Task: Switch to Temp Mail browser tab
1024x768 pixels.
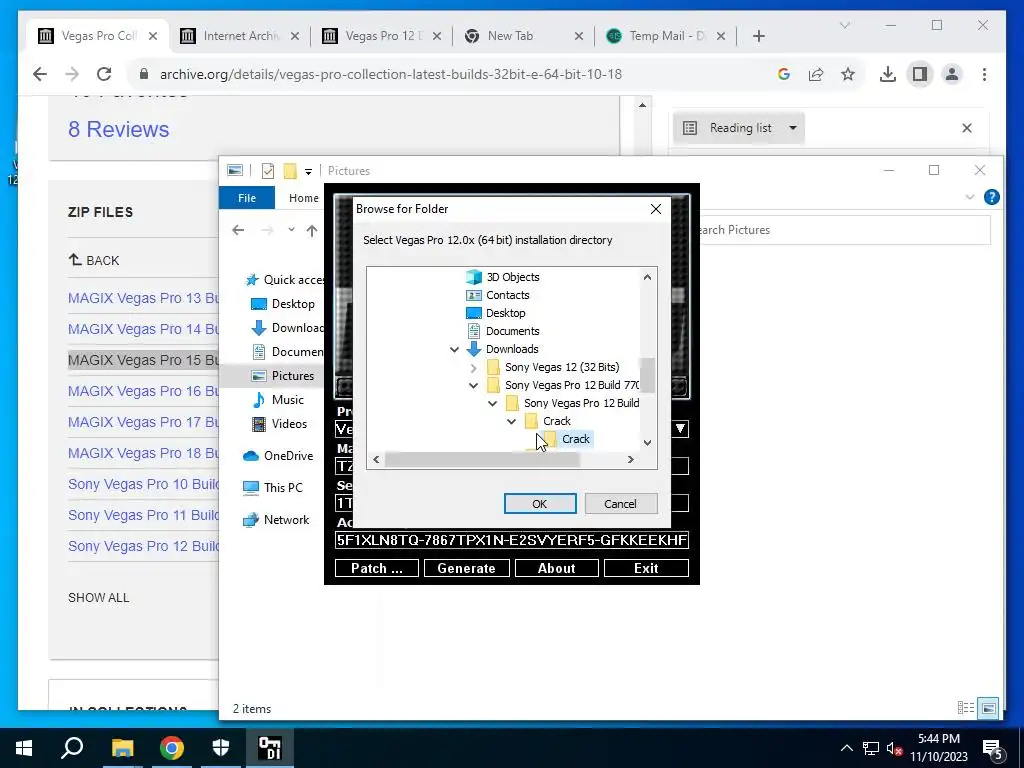Action: tap(666, 36)
